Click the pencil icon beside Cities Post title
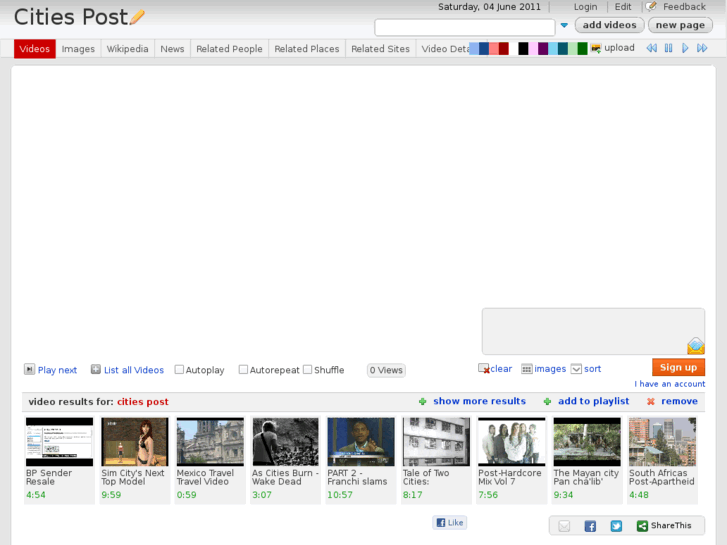The image size is (727, 545). (137, 18)
